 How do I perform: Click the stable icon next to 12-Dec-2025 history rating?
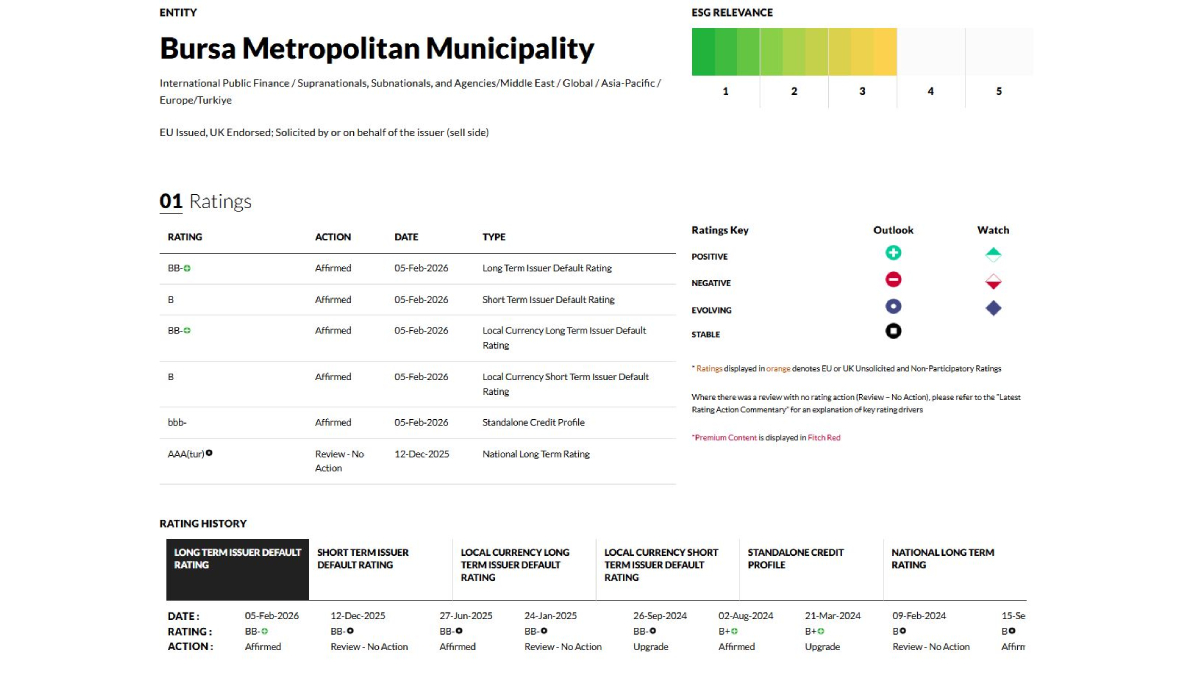(350, 631)
